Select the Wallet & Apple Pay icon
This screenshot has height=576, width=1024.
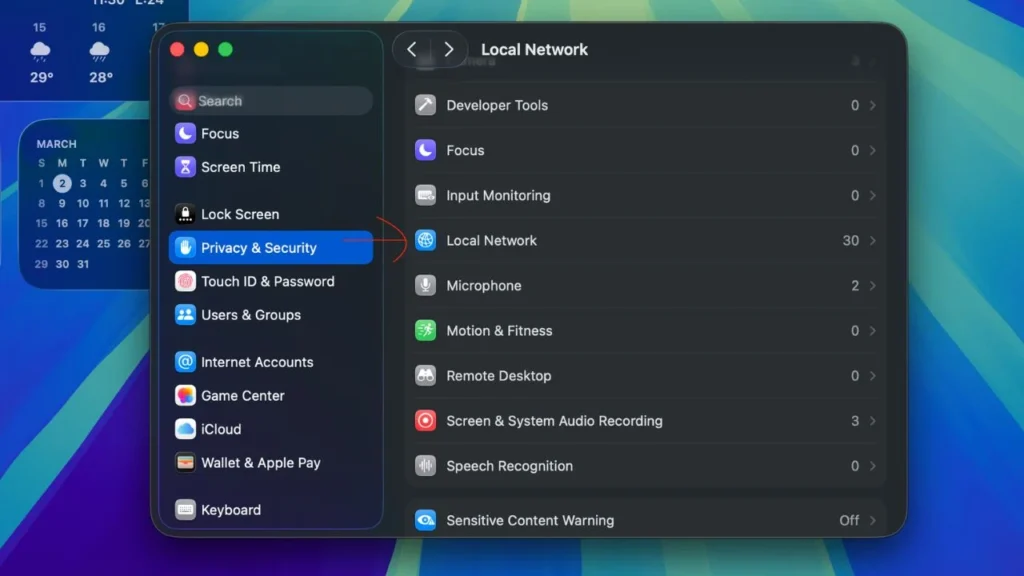[x=185, y=463]
